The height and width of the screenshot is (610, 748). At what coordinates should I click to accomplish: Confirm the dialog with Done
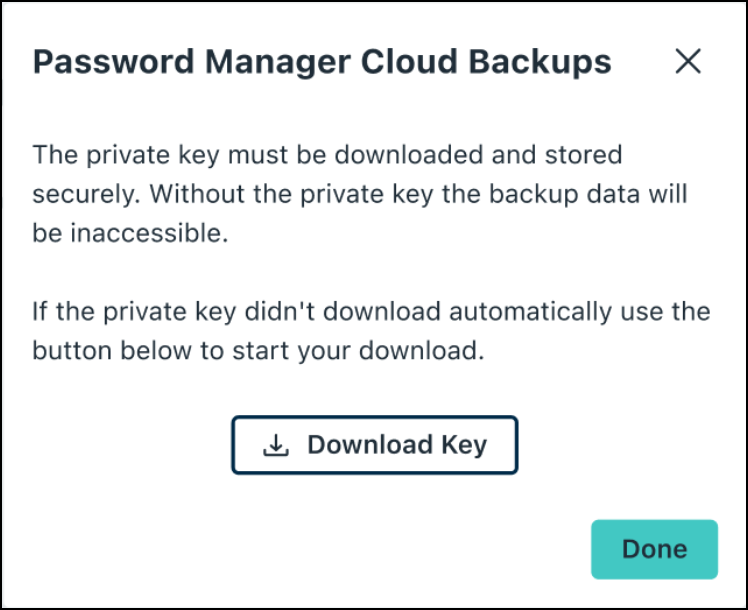(x=654, y=549)
